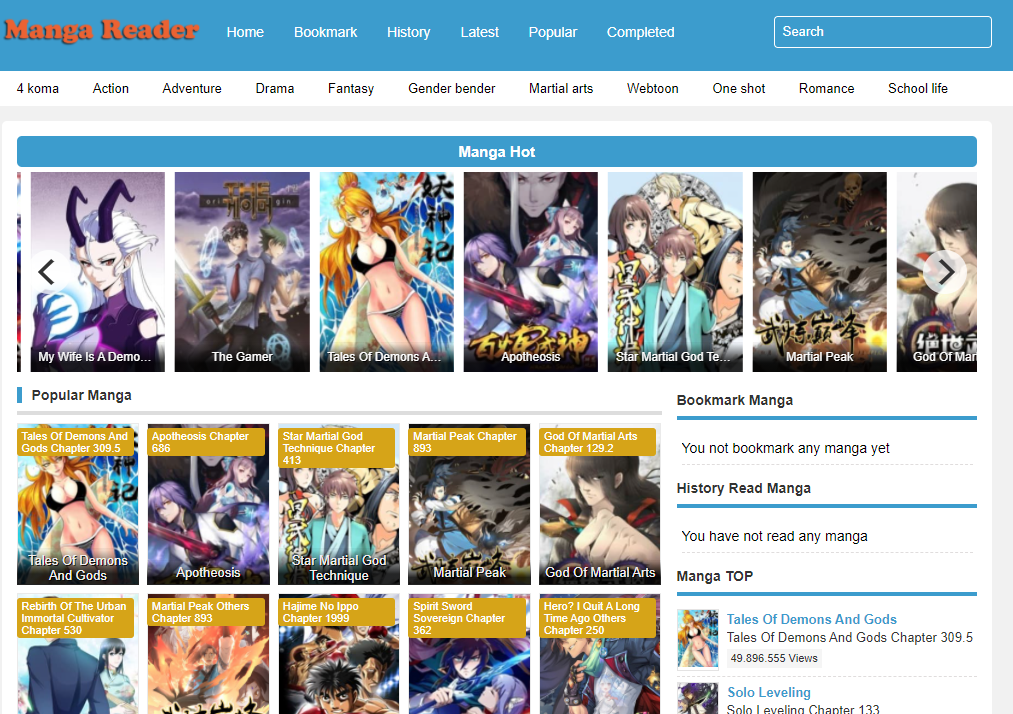The width and height of the screenshot is (1013, 714).
Task: Open Martial Peak Chapter 893 badge
Action: pyautogui.click(x=467, y=442)
